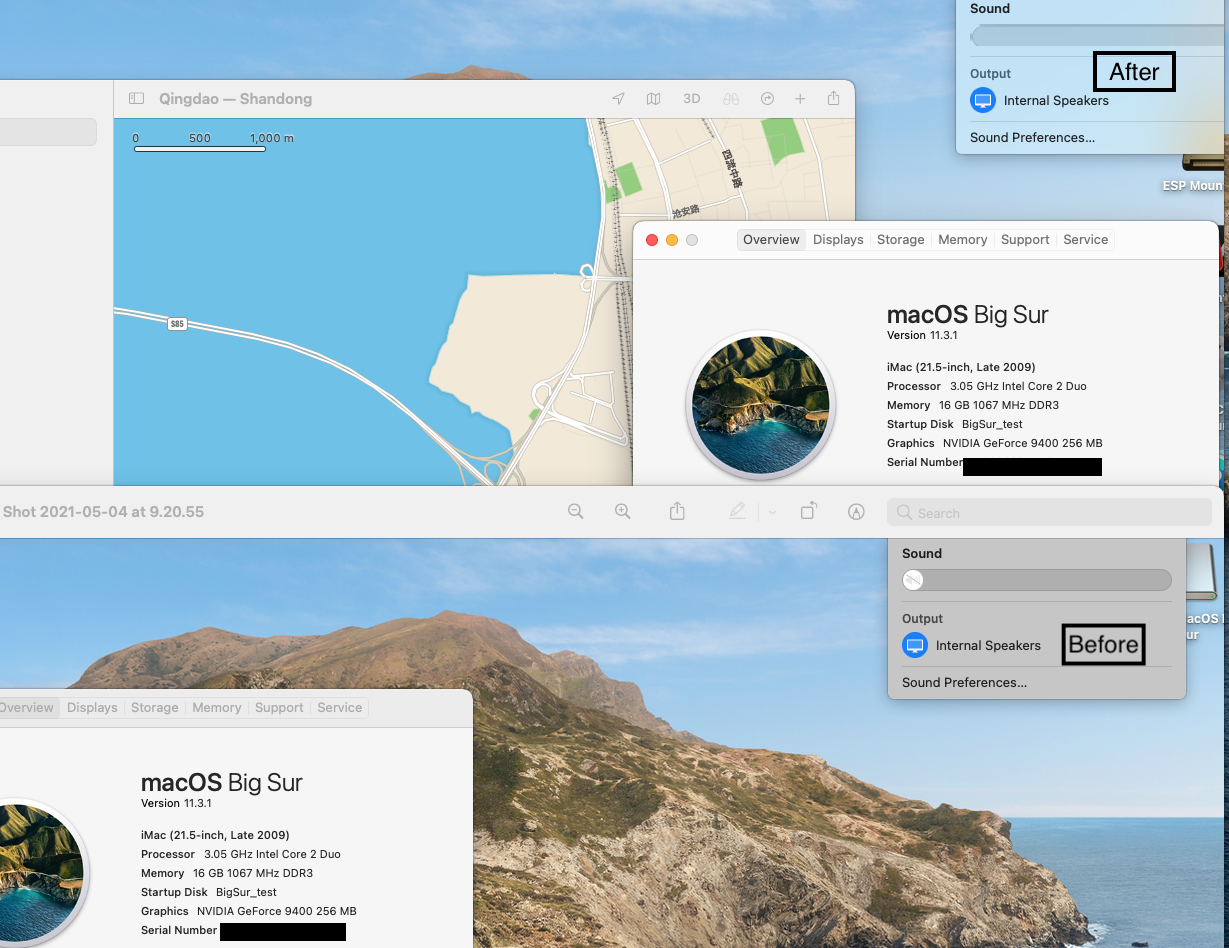Click the plus icon in Maps toolbar
1229x948 pixels.
[800, 99]
